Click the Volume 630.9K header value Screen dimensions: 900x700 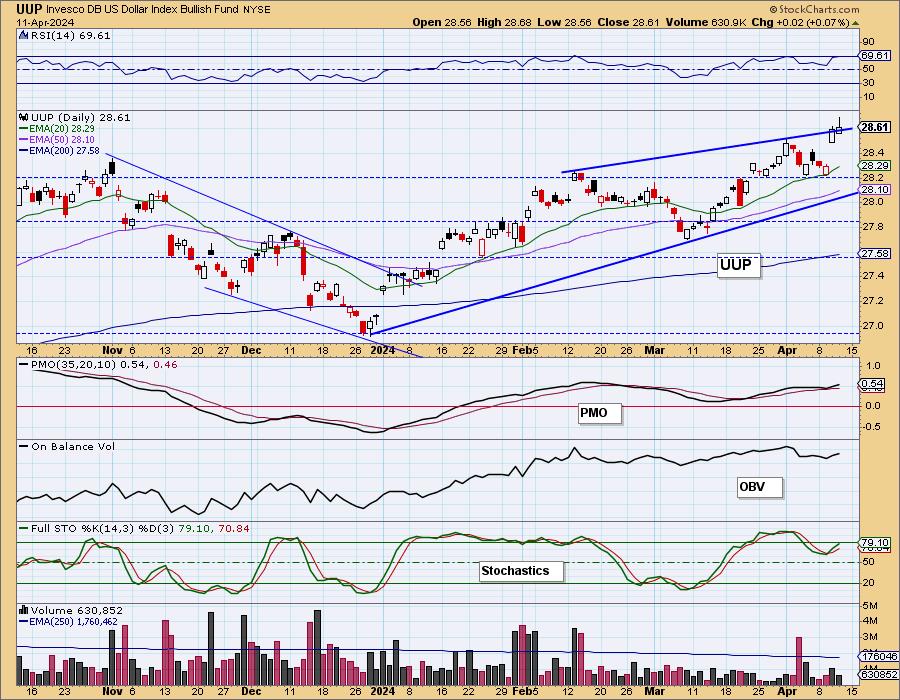[x=706, y=22]
